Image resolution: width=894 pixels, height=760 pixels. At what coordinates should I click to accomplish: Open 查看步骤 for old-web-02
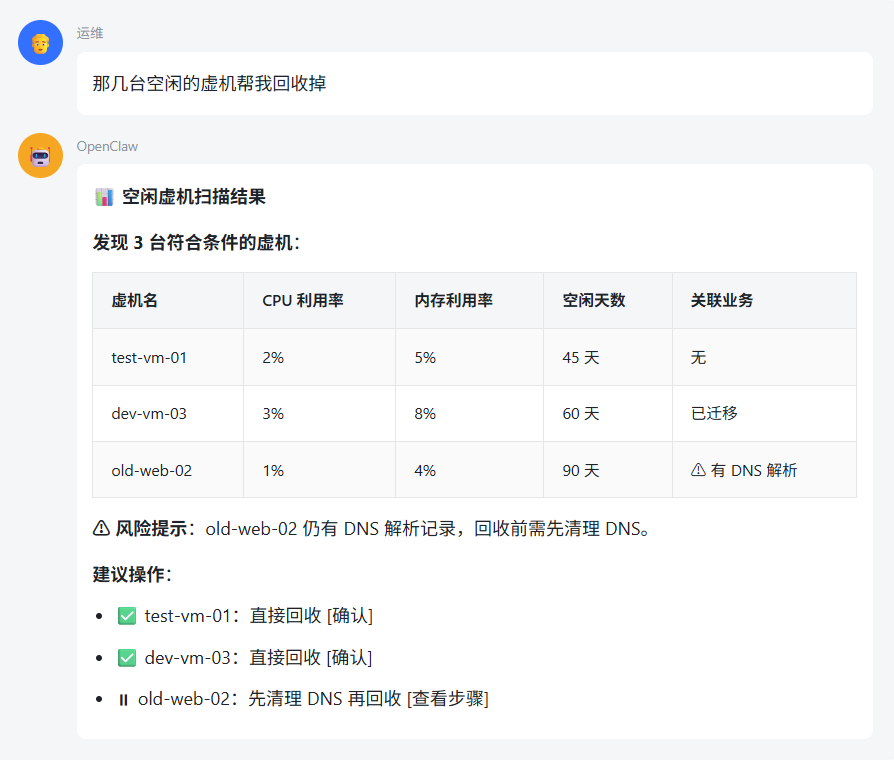tap(448, 699)
